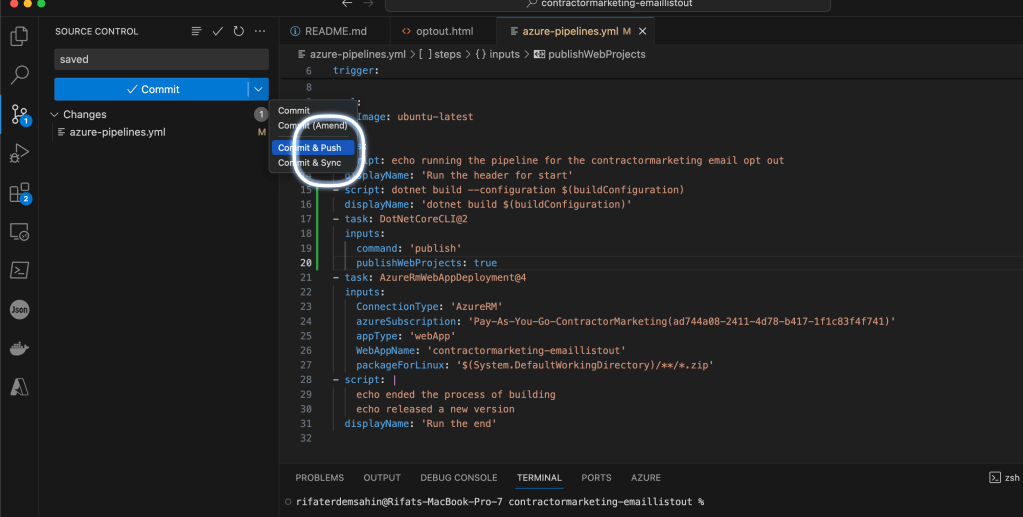Click inputs in the breadcrumb
Image resolution: width=1023 pixels, height=517 pixels.
504,54
